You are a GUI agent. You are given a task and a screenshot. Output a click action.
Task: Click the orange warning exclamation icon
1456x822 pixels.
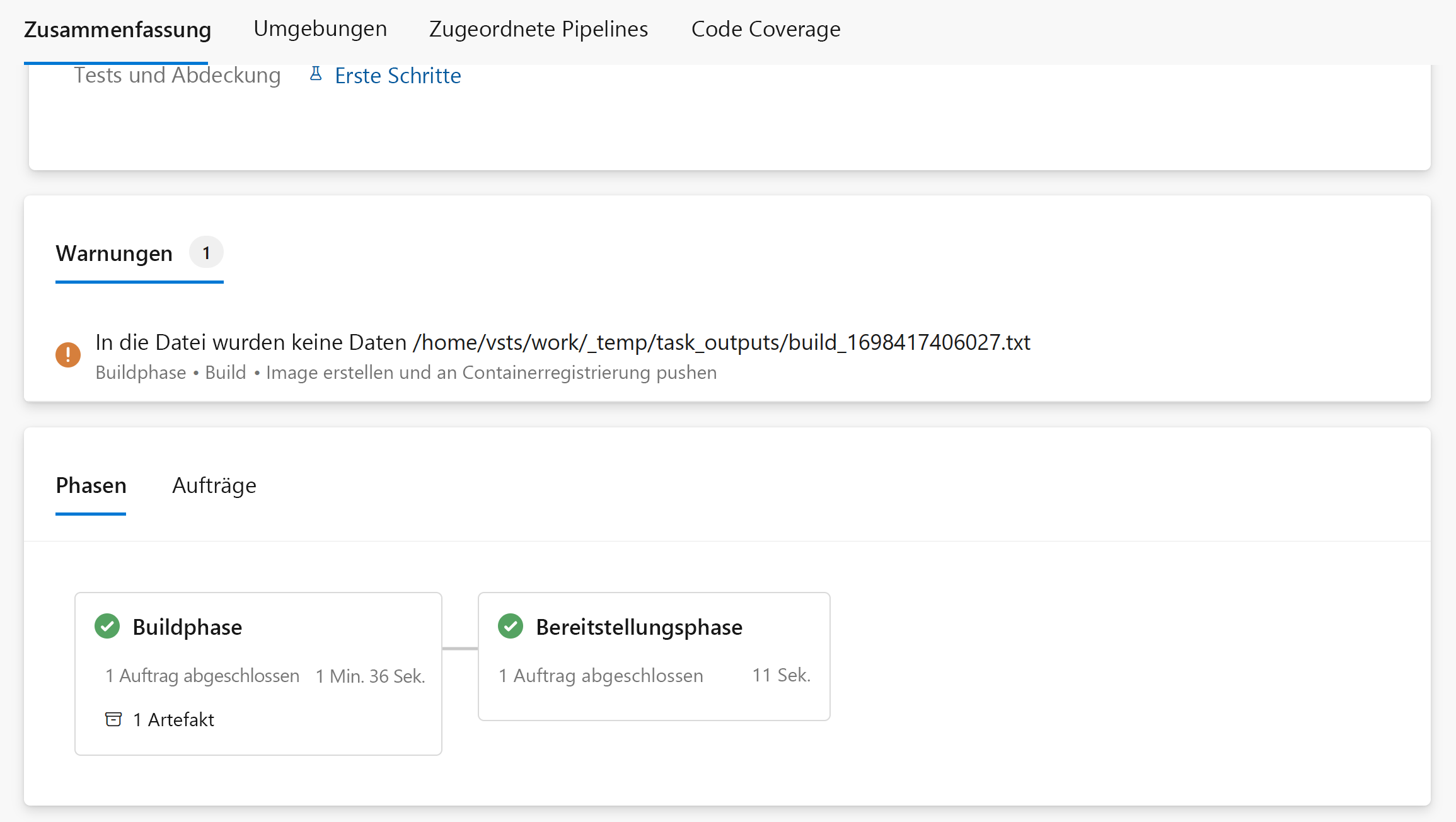point(68,355)
